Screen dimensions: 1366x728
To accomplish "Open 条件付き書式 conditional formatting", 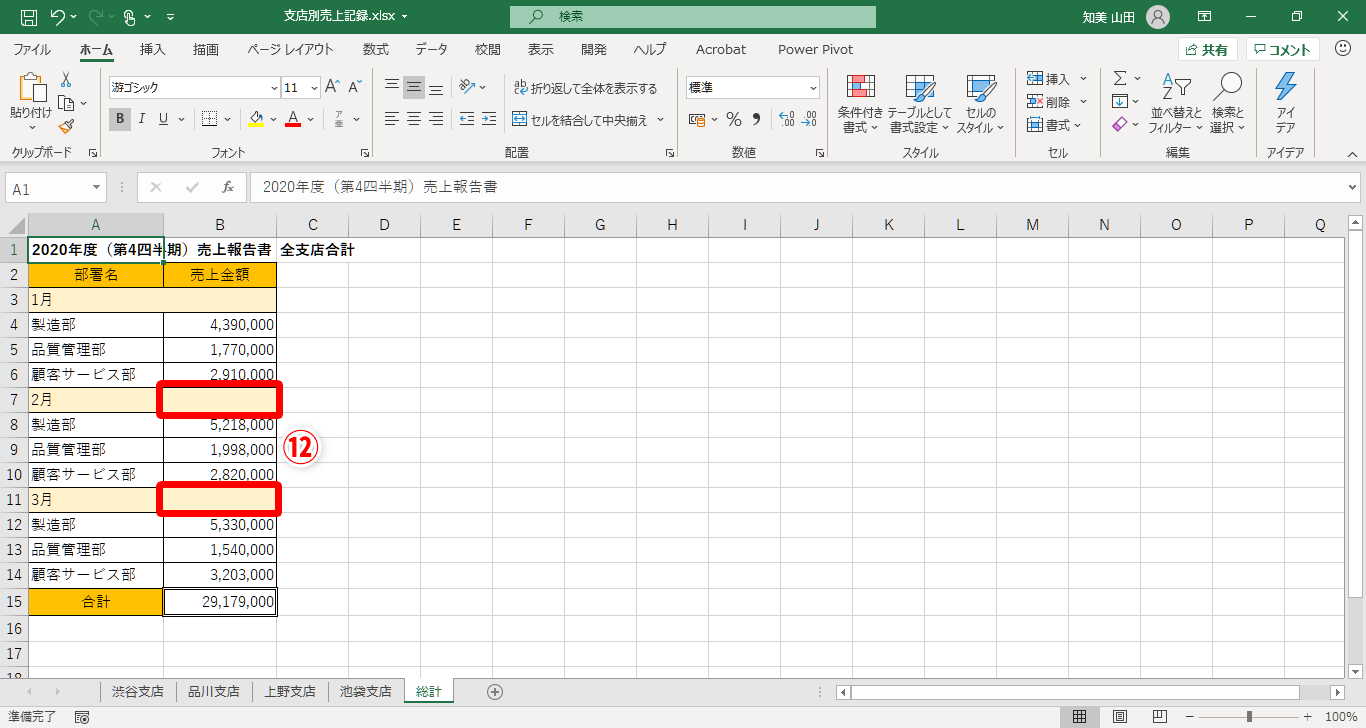I will [x=860, y=105].
